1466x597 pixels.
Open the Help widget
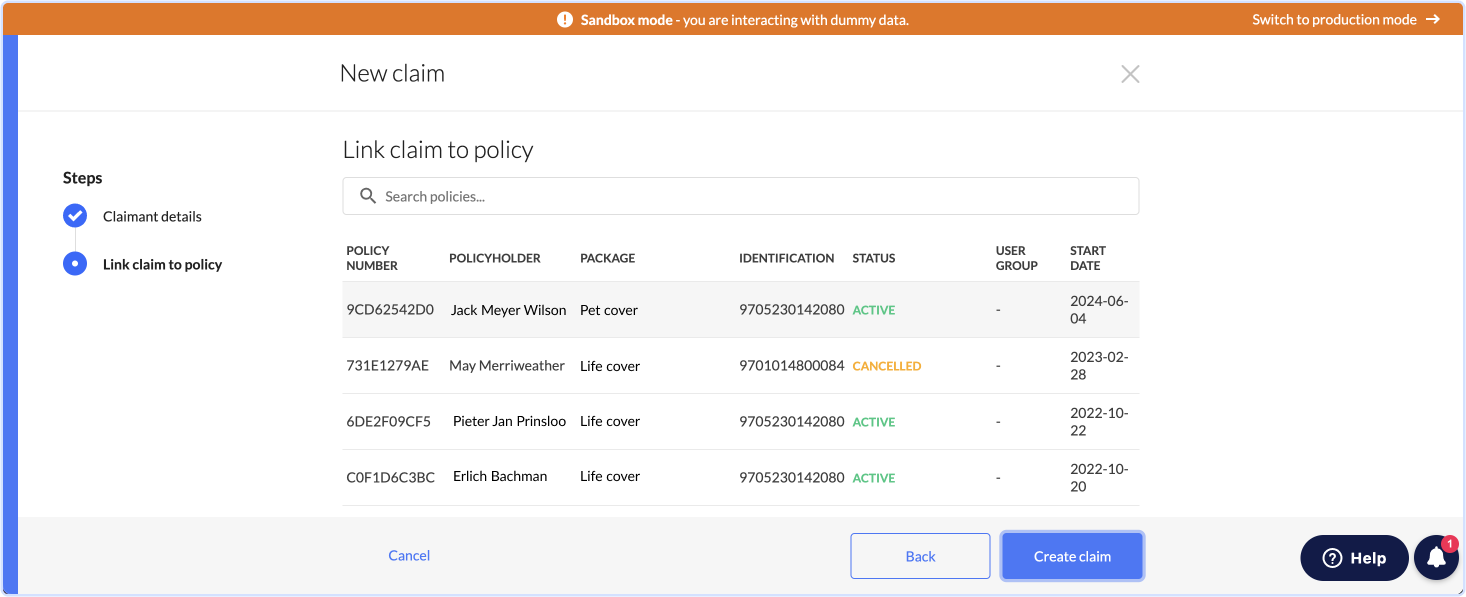[1354, 558]
